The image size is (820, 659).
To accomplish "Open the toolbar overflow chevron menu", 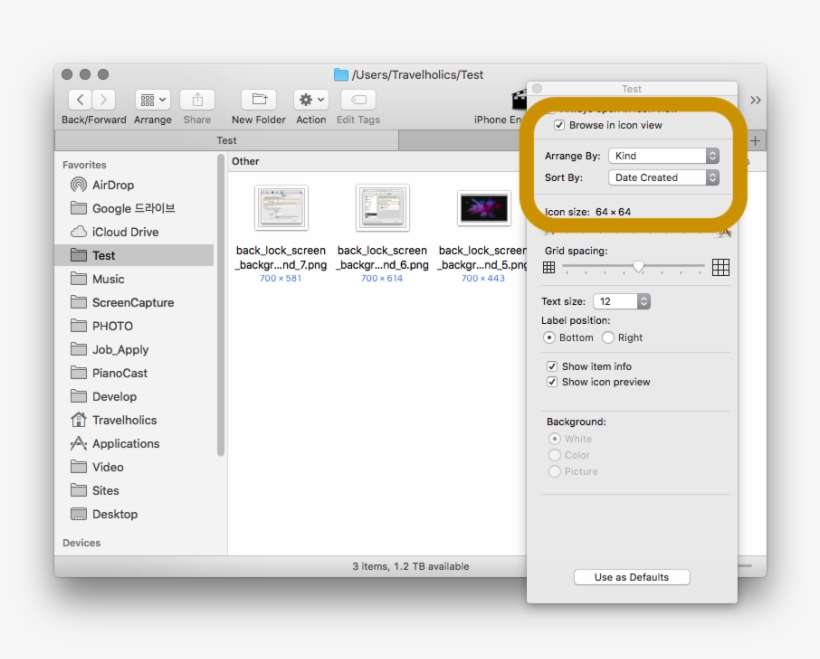I will point(757,100).
